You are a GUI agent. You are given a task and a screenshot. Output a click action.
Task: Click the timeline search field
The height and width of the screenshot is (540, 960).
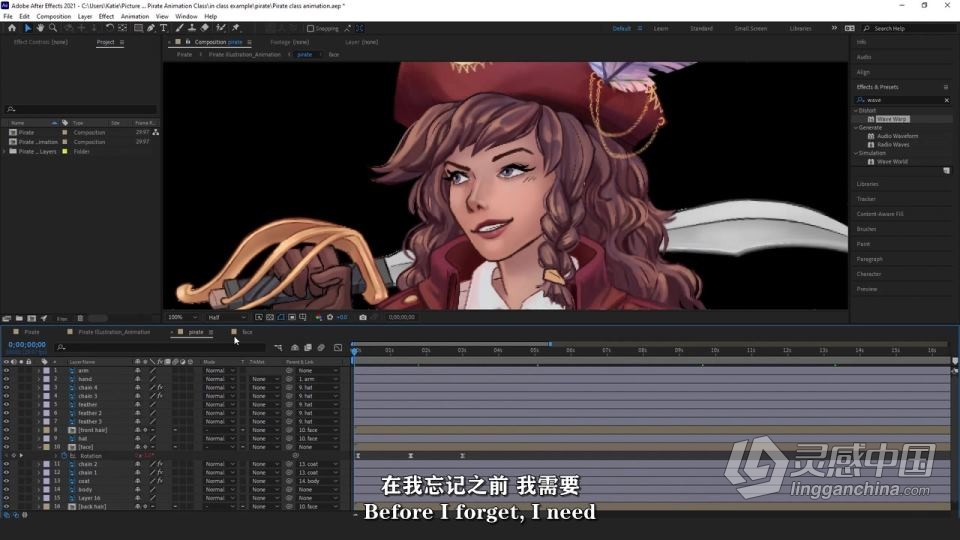click(162, 348)
